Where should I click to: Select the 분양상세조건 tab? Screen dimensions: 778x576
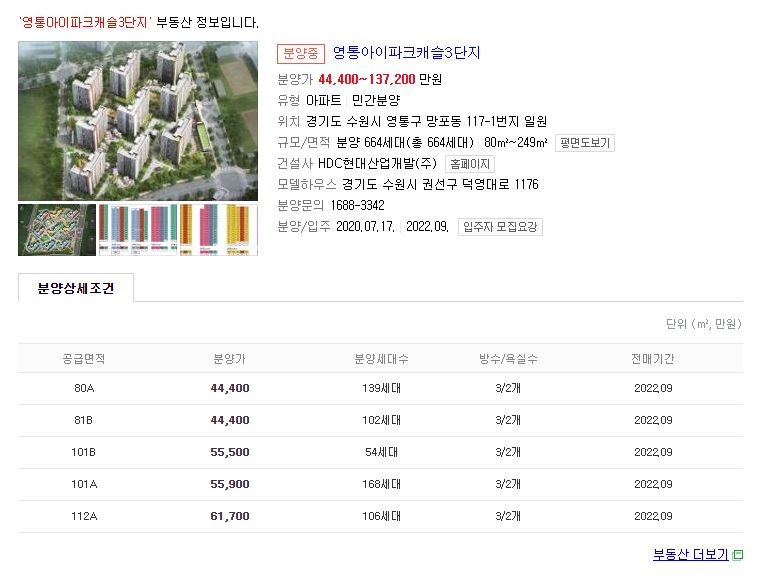(x=76, y=288)
